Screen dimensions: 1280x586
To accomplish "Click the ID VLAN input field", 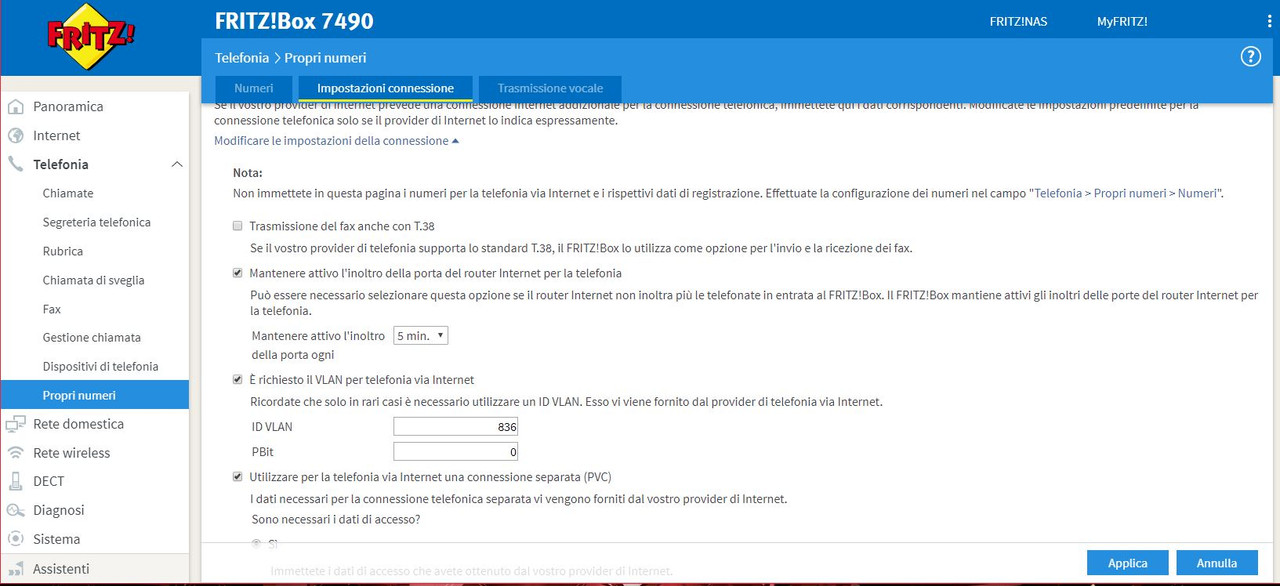I will (x=456, y=427).
